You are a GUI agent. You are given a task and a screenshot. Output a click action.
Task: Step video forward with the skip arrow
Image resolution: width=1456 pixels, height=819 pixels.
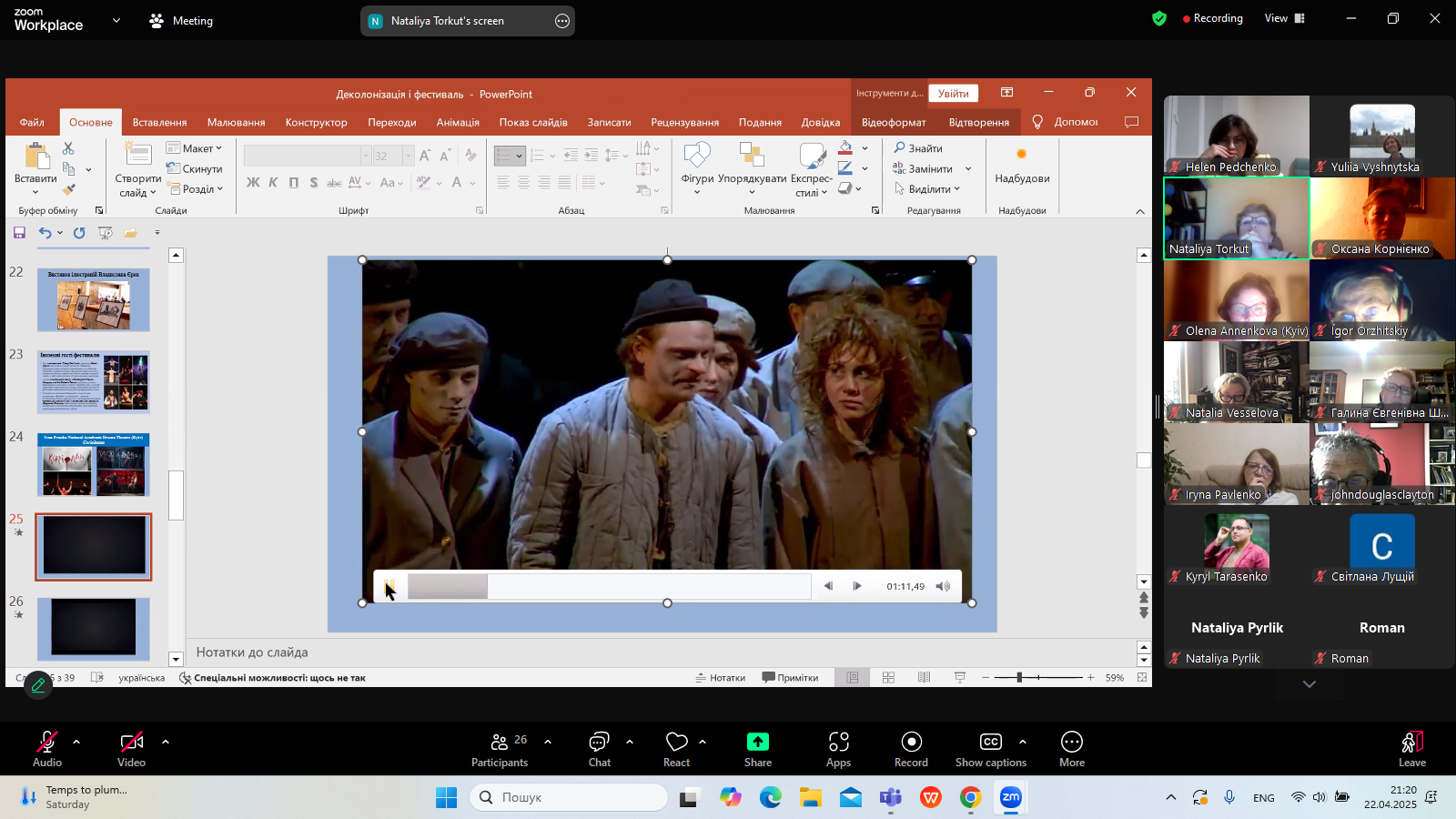tap(856, 586)
